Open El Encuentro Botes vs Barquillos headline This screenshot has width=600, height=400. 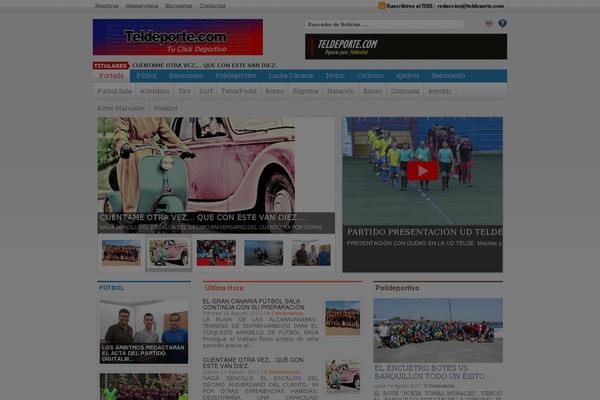tap(429, 372)
